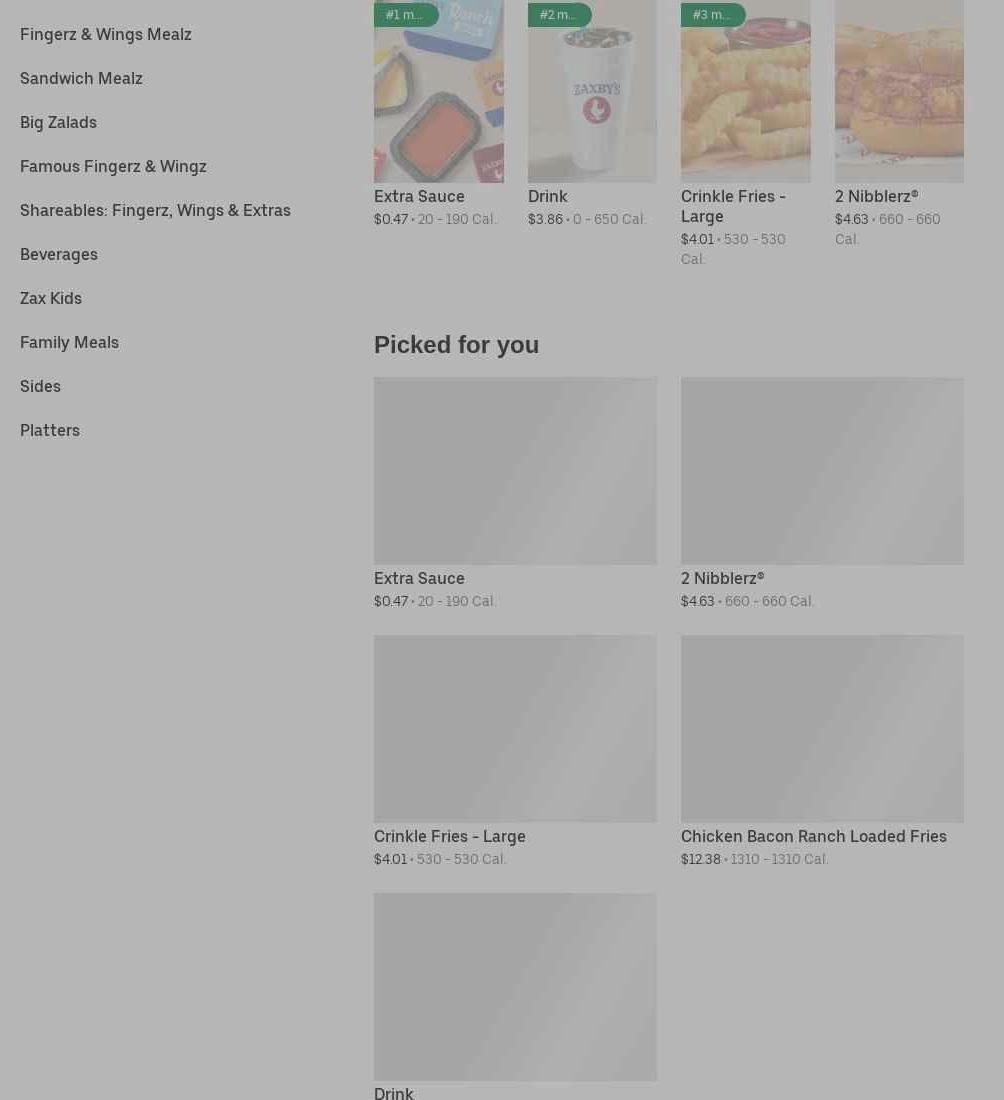Image resolution: width=1004 pixels, height=1100 pixels.
Task: Open Fingerz & Wings Mealz category
Action: [105, 34]
